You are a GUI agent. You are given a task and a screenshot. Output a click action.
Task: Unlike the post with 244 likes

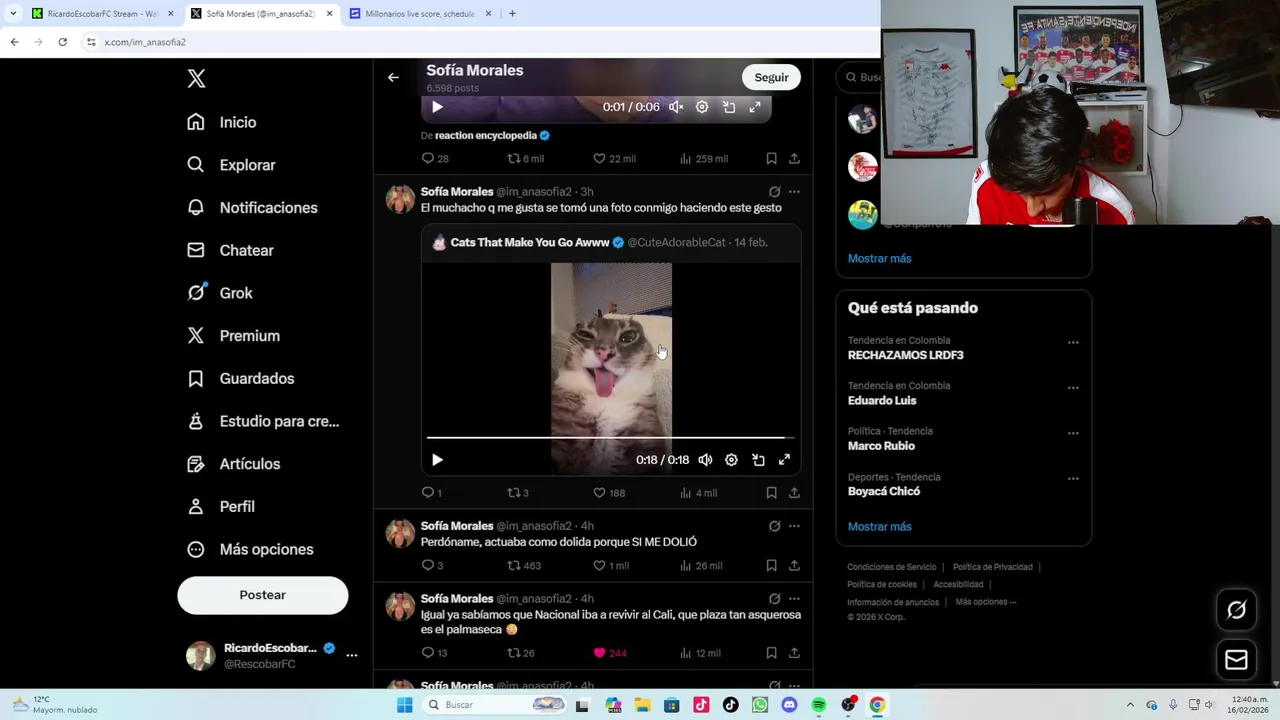610,653
